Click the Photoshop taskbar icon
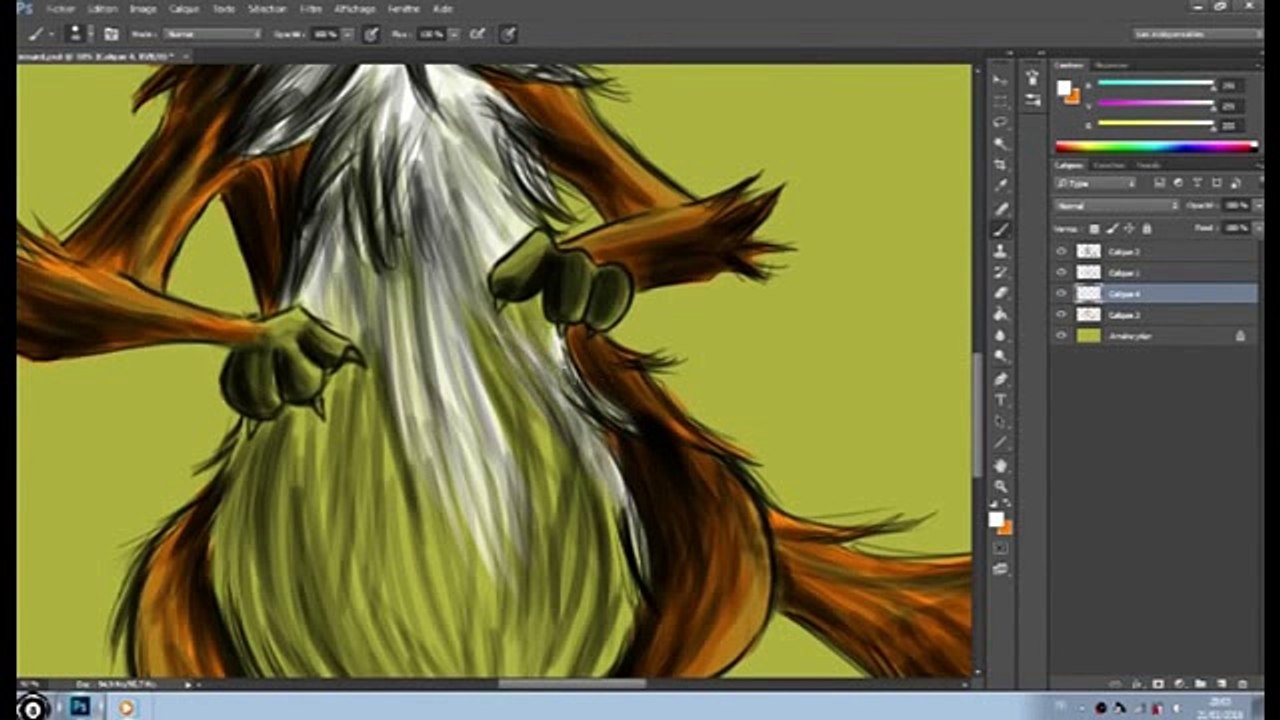The width and height of the screenshot is (1280, 720). point(80,707)
